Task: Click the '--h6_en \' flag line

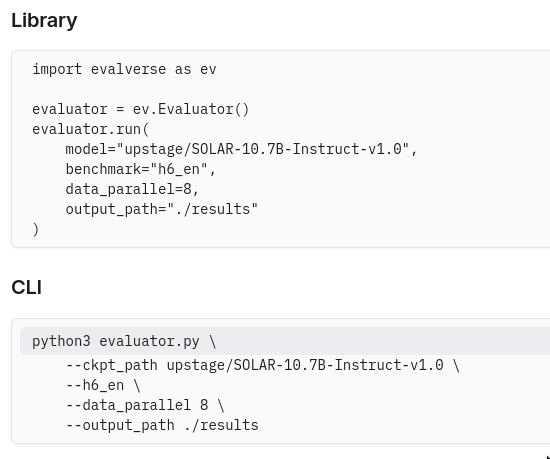Action: click(x=103, y=385)
